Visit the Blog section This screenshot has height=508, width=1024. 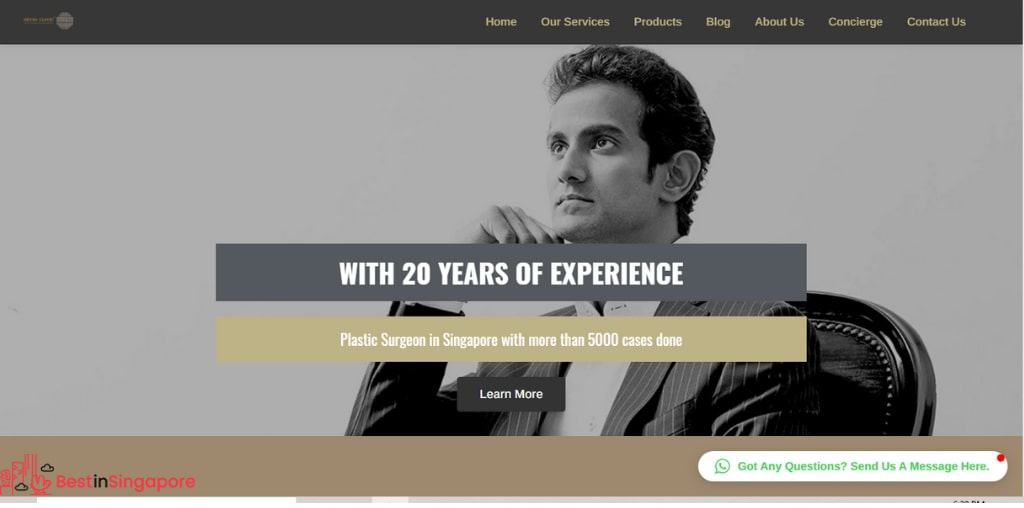718,22
